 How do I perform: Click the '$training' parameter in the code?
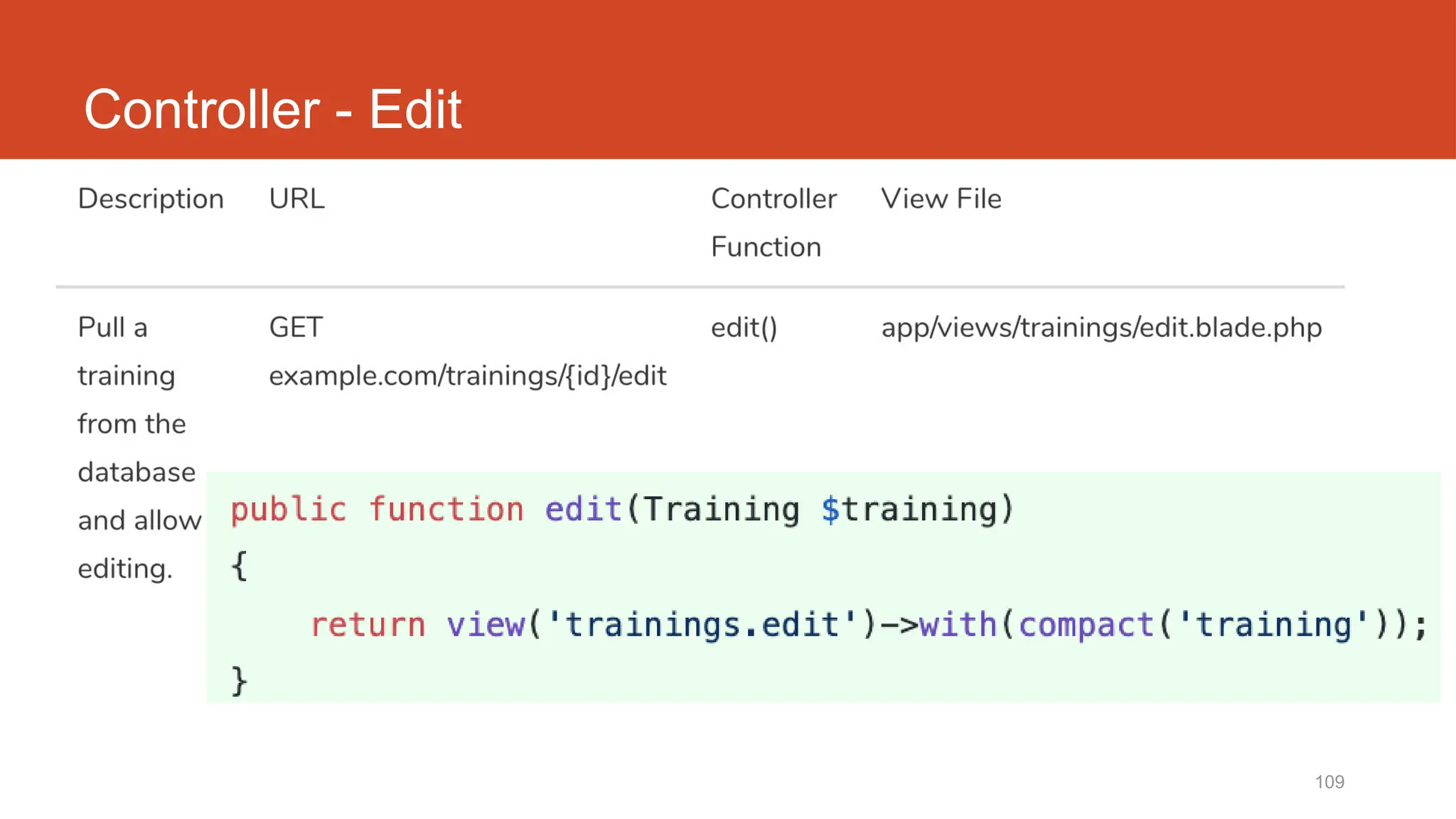tap(909, 510)
